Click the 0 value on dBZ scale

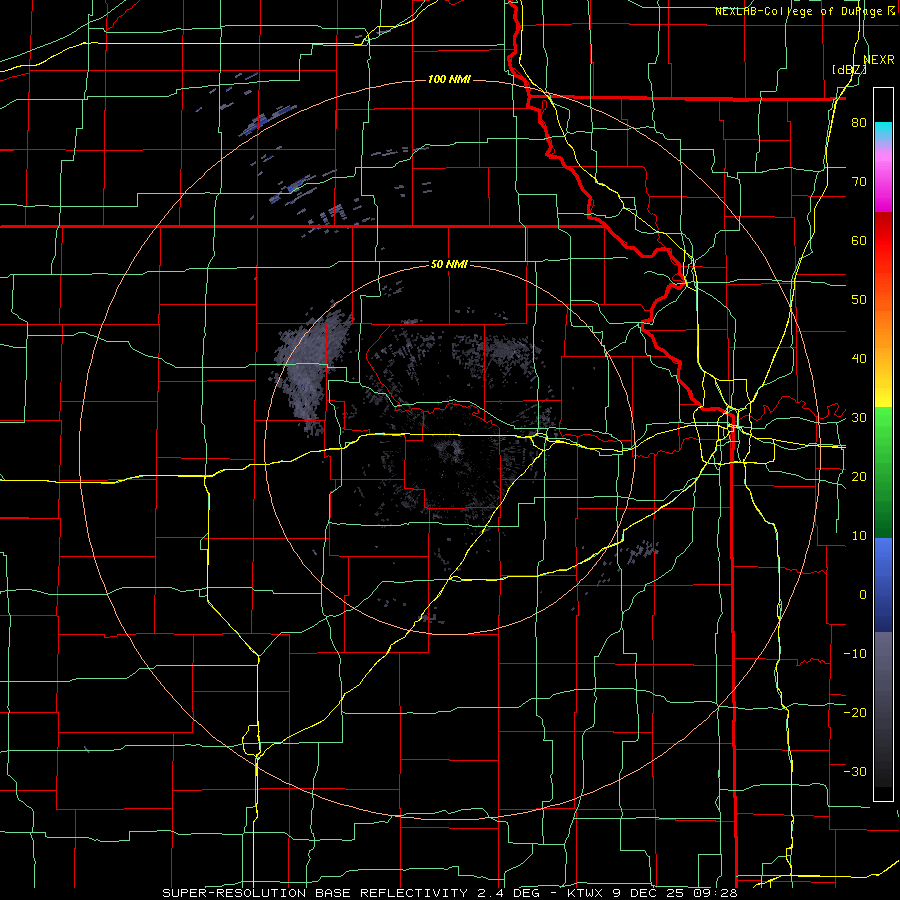[x=863, y=595]
